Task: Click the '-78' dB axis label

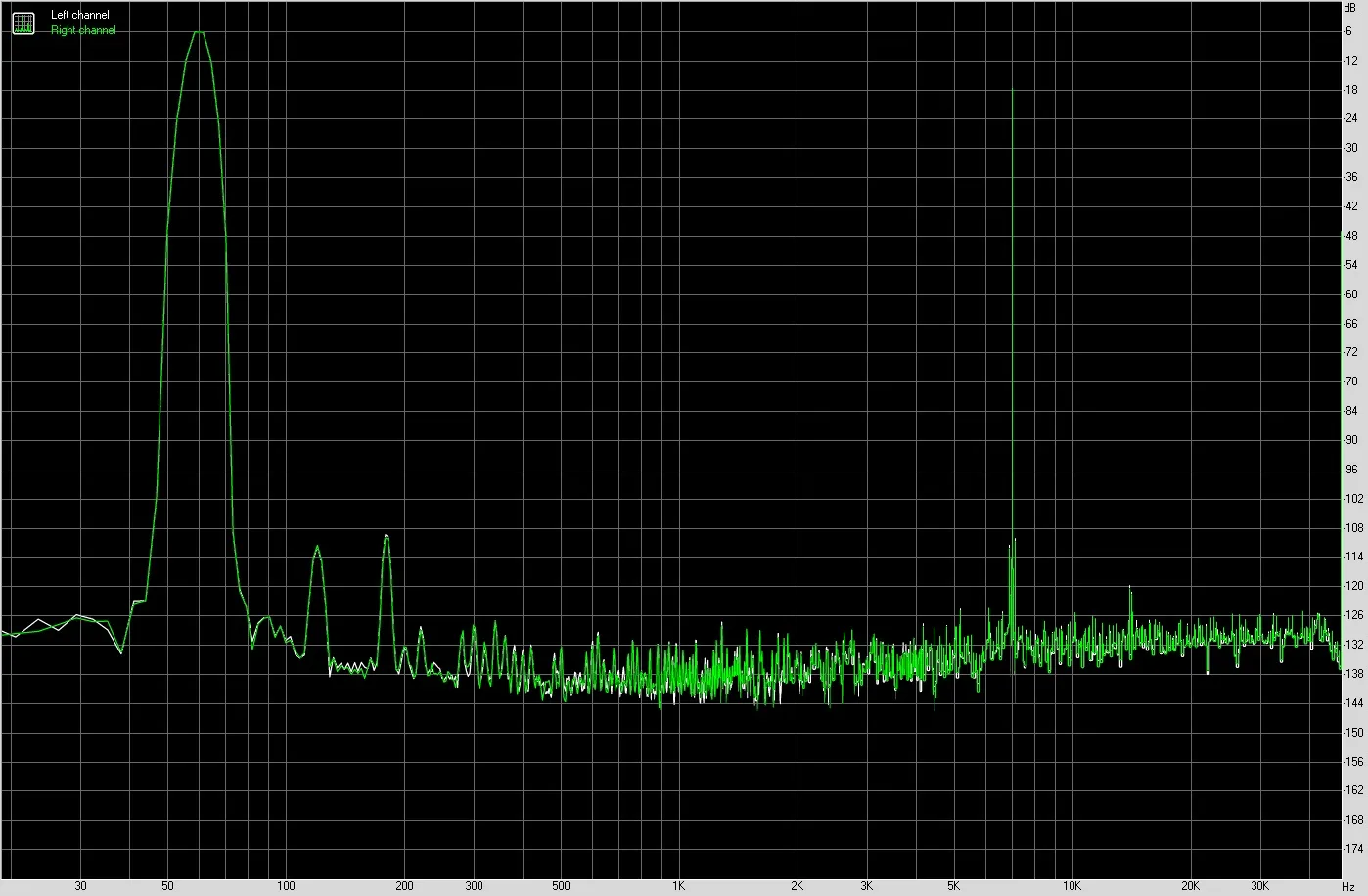Action: [x=1351, y=381]
